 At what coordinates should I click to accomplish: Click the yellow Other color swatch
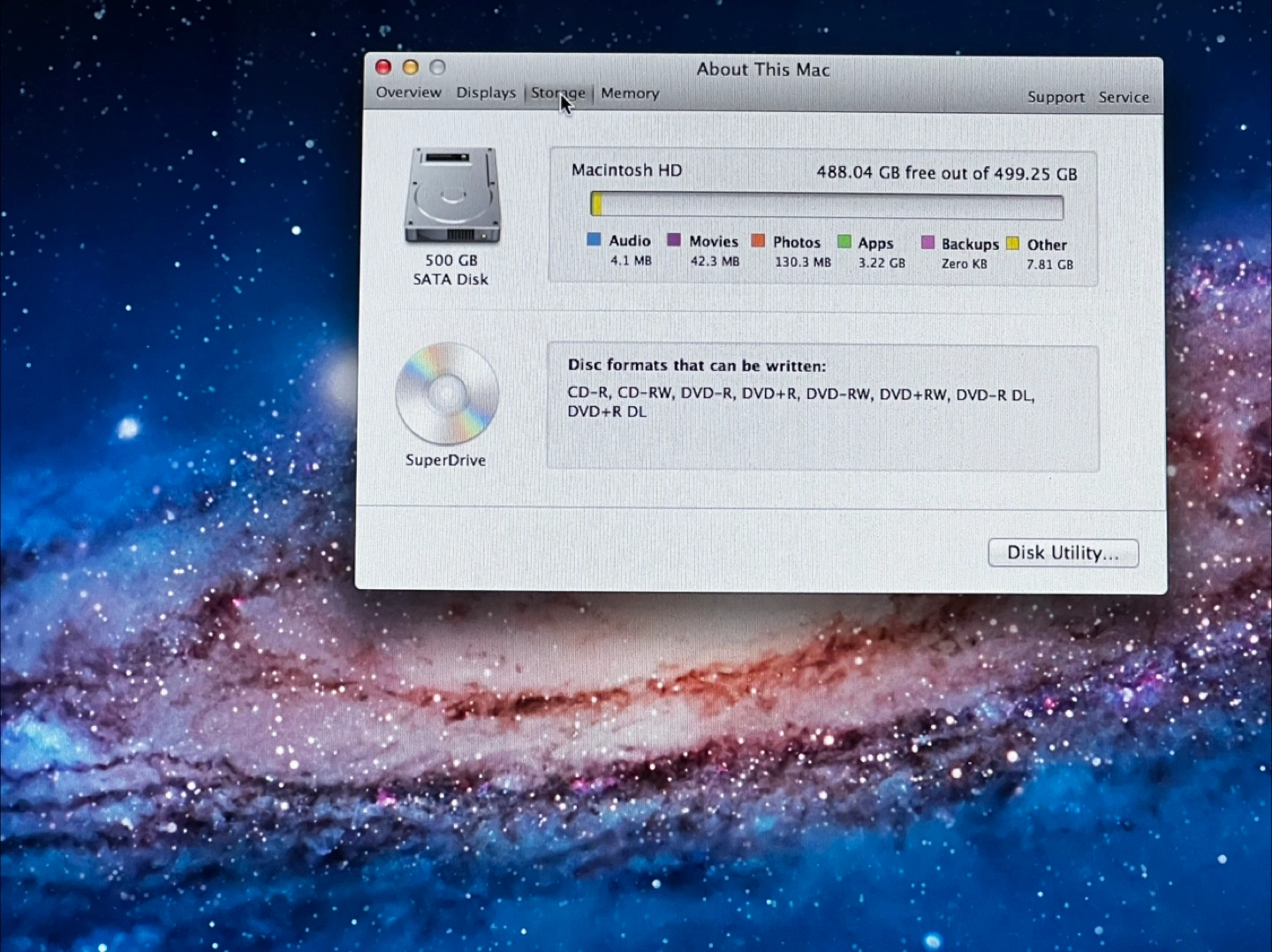[x=1012, y=244]
